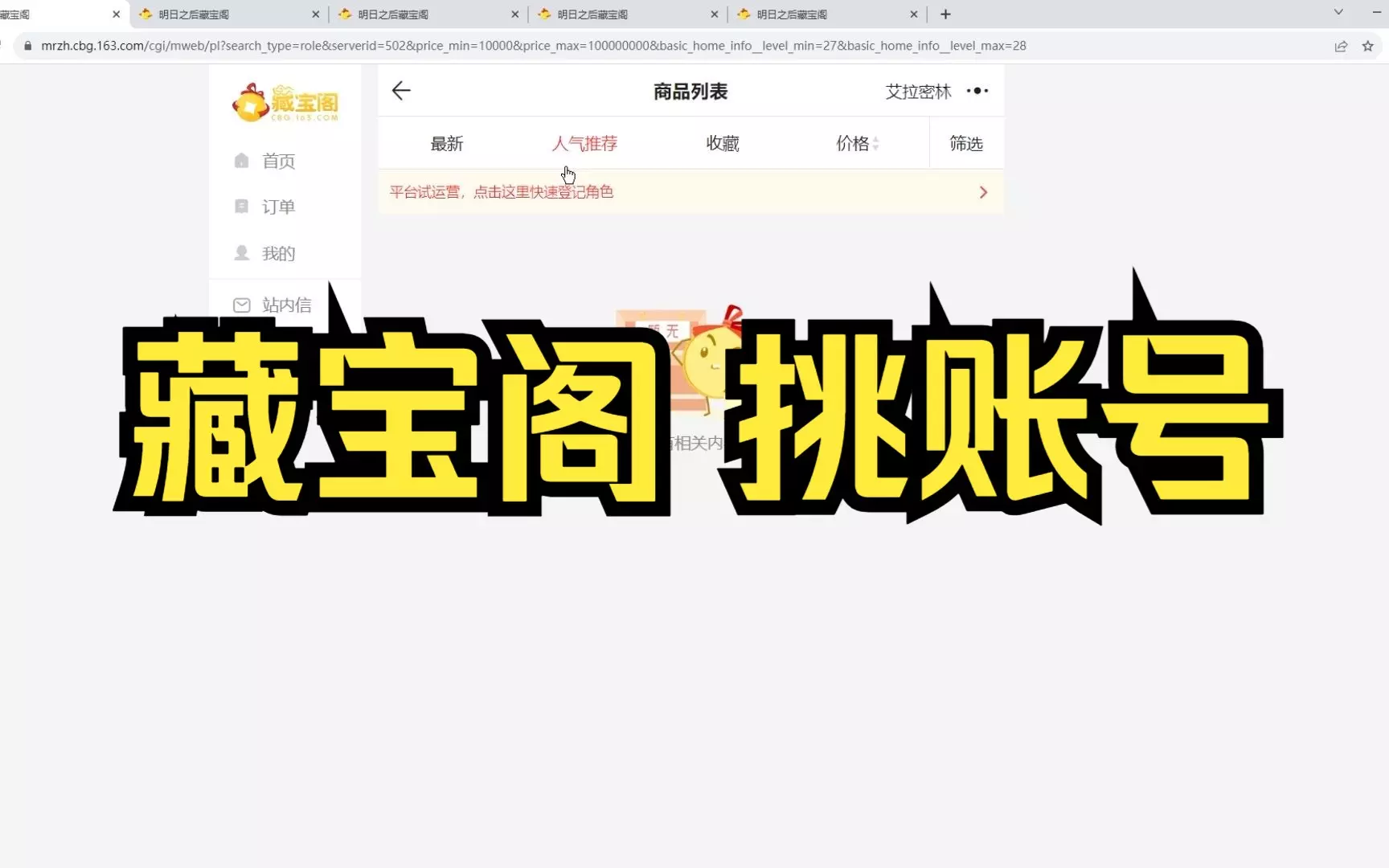
Task: Open a new browser tab
Action: [945, 14]
